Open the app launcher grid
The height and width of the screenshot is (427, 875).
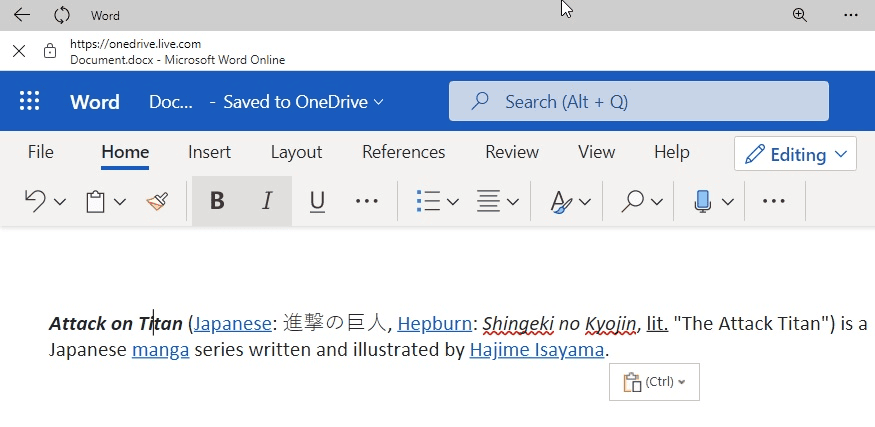tap(30, 101)
